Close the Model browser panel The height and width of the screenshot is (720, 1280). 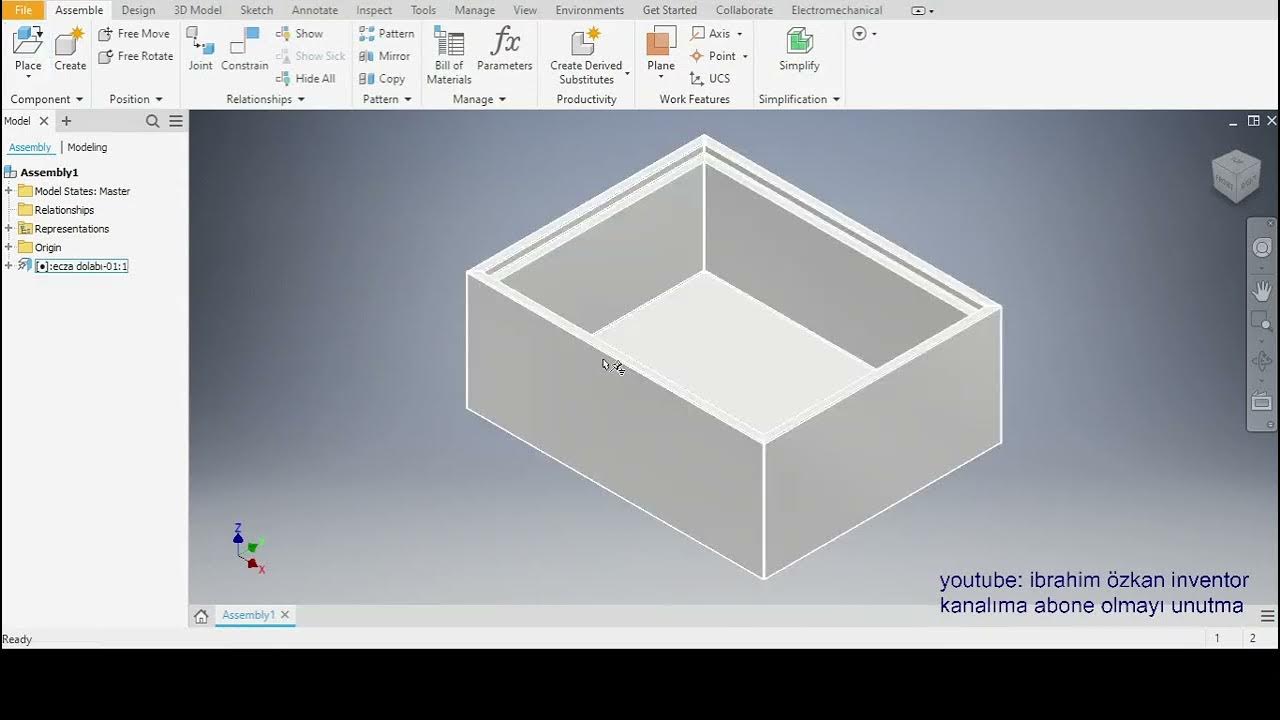(44, 121)
